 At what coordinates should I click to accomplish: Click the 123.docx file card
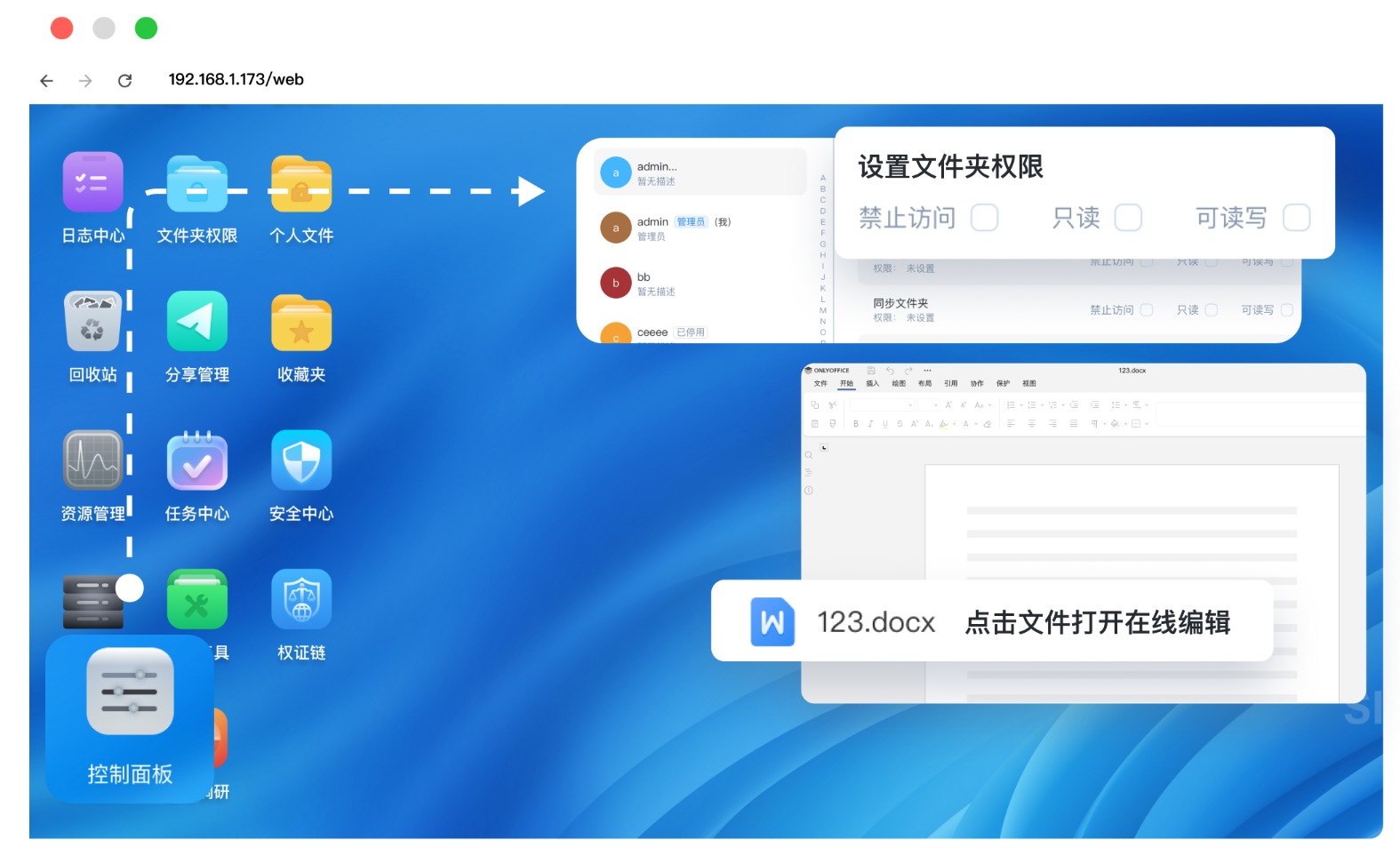(x=992, y=620)
